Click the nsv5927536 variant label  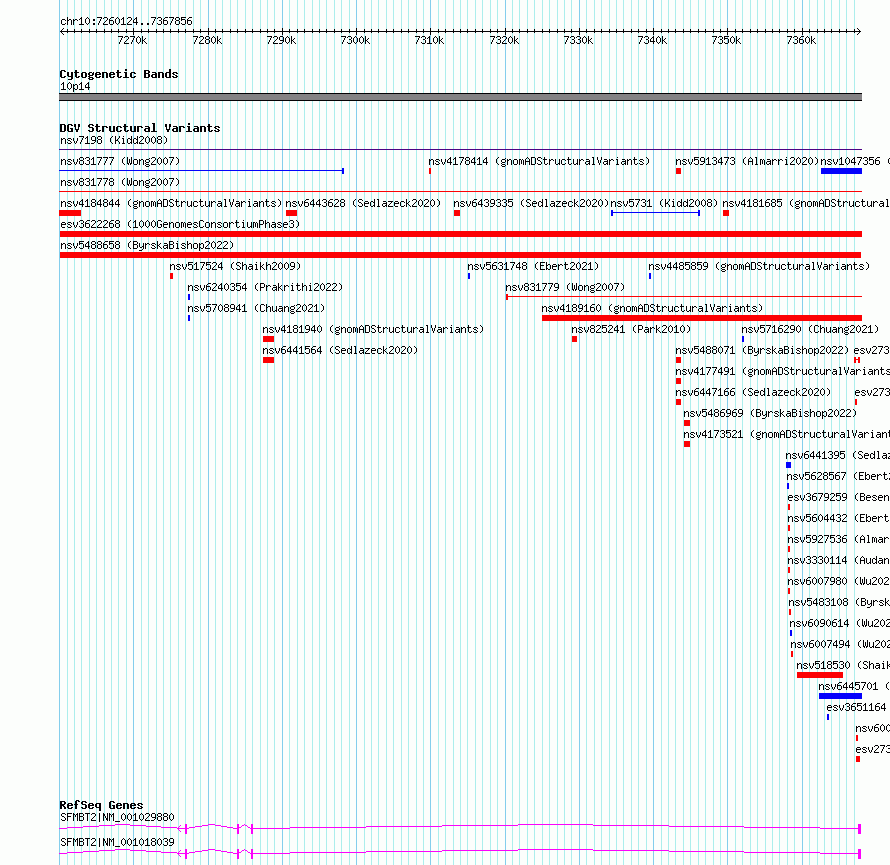pyautogui.click(x=838, y=539)
